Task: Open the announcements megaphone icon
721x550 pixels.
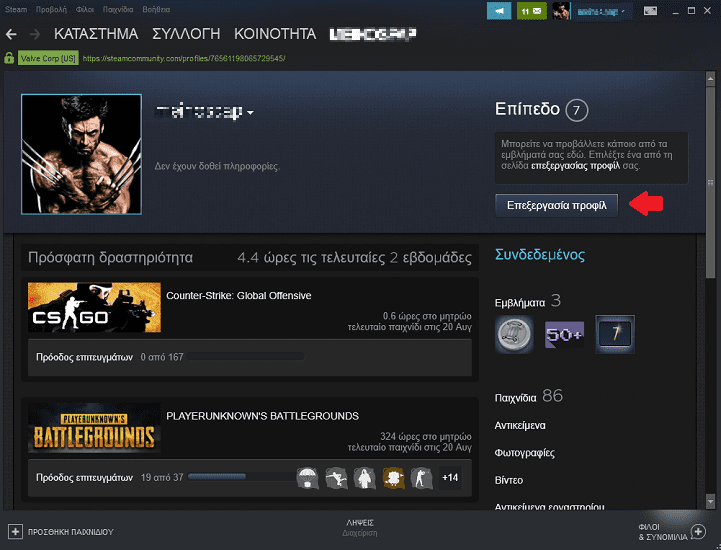Action: click(499, 11)
